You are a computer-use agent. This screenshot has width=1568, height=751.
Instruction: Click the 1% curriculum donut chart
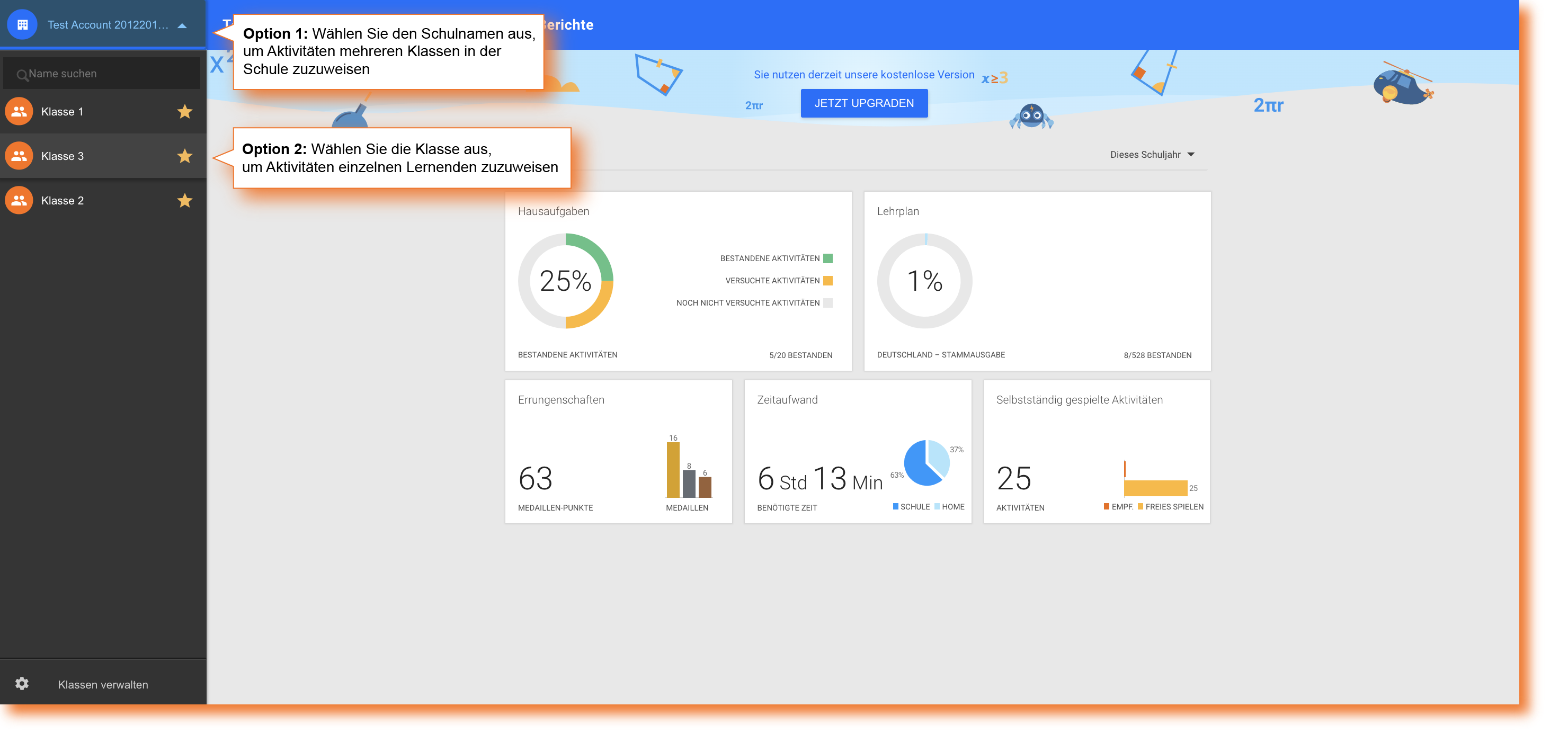(x=924, y=281)
